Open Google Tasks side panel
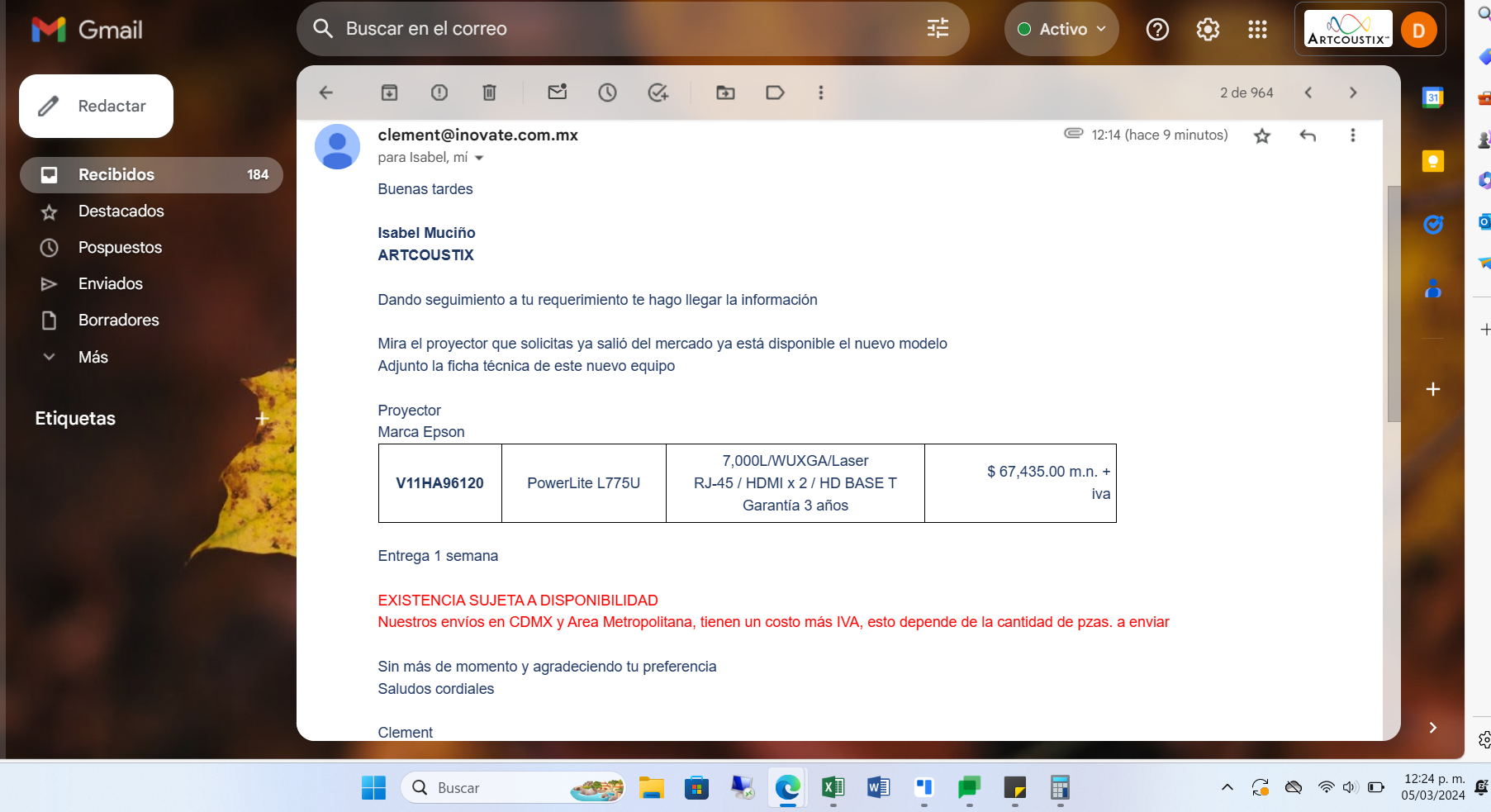This screenshot has height=812, width=1491. pyautogui.click(x=1433, y=225)
